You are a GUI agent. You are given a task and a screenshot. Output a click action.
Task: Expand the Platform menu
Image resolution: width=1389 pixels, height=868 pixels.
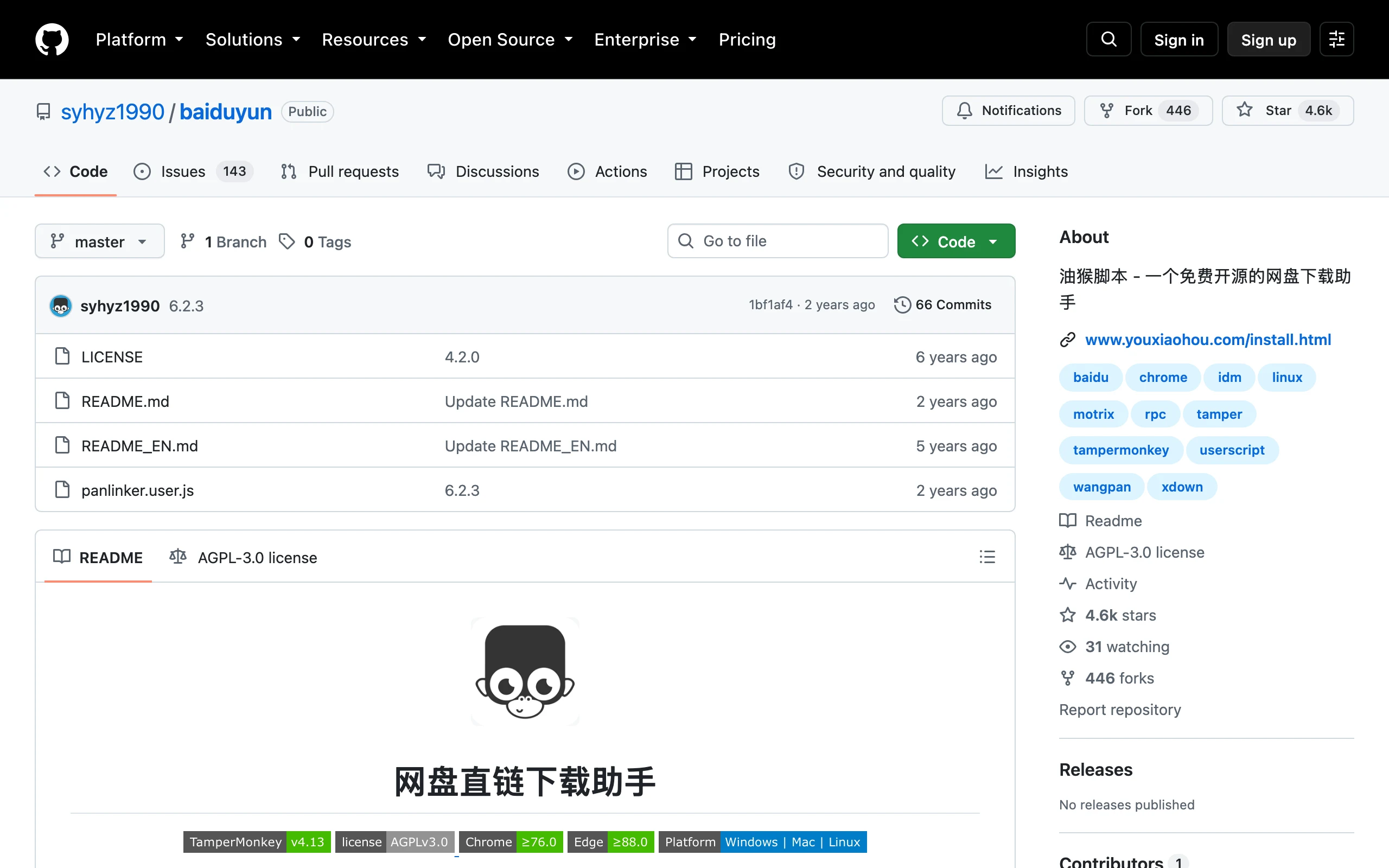point(139,39)
